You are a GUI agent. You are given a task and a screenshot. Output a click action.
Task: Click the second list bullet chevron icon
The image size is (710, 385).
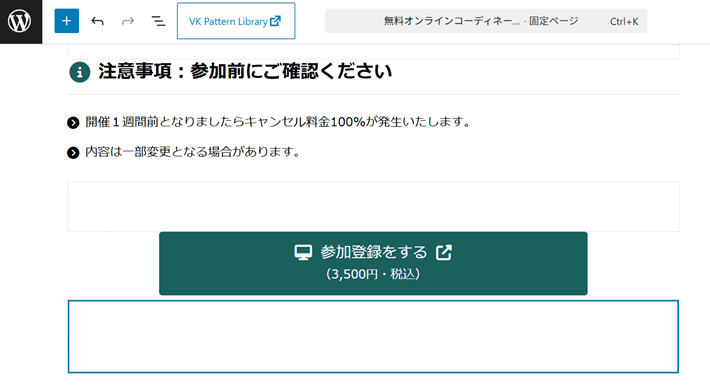tap(73, 153)
